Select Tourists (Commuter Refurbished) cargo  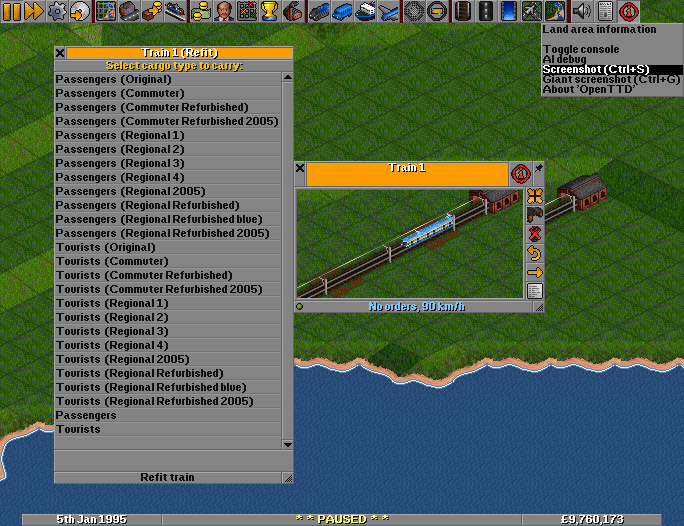[168, 275]
